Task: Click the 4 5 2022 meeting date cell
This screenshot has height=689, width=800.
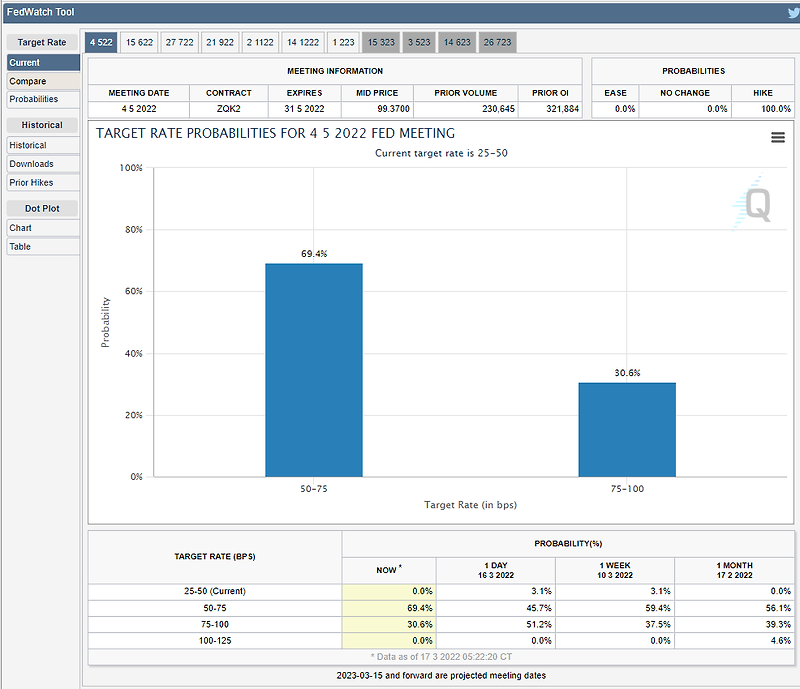Action: (139, 109)
